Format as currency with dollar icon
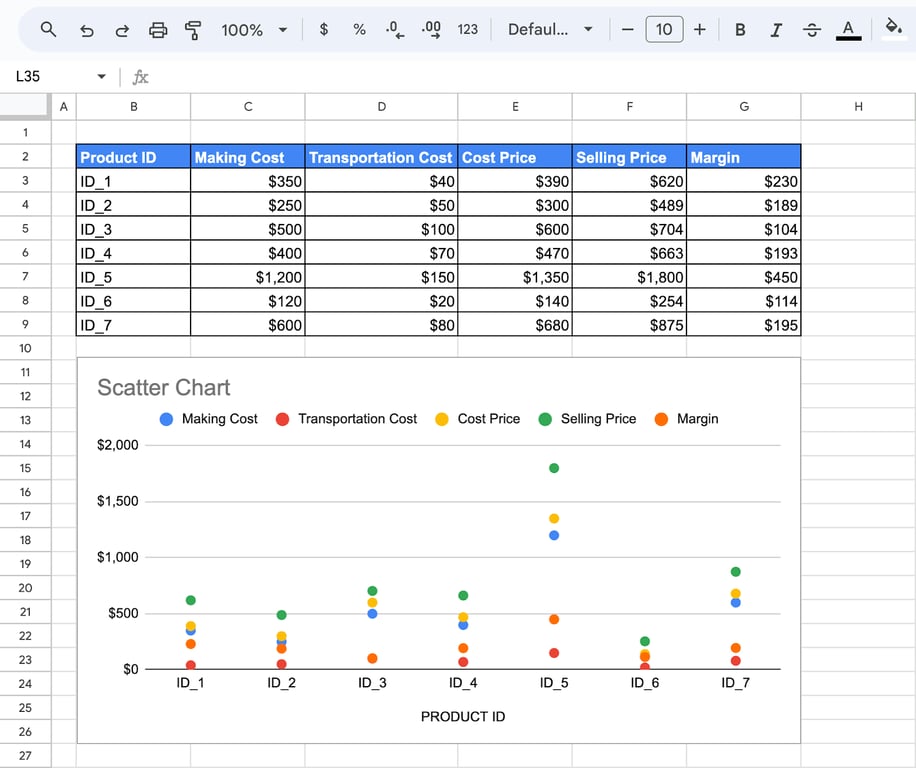The width and height of the screenshot is (916, 768). tap(324, 29)
